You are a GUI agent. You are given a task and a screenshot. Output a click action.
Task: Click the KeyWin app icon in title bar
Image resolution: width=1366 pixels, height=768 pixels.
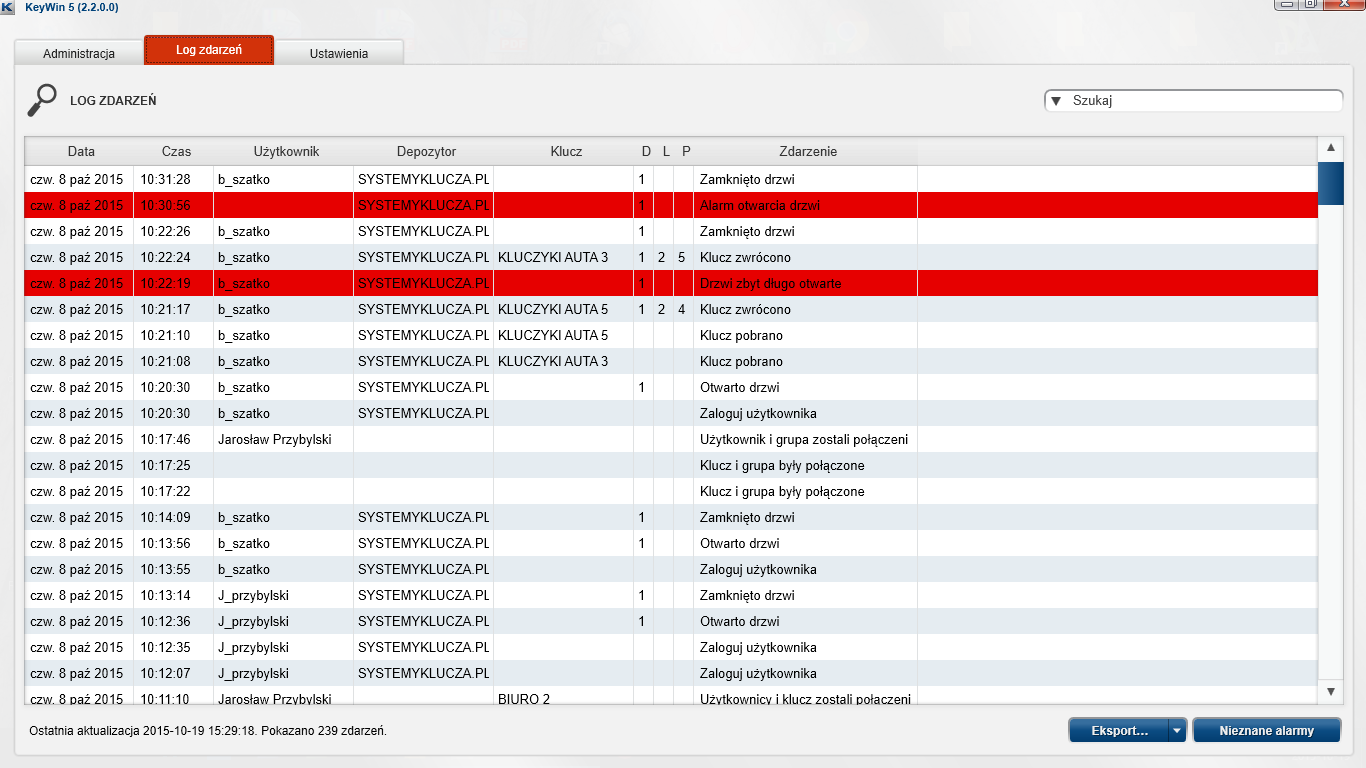8,7
